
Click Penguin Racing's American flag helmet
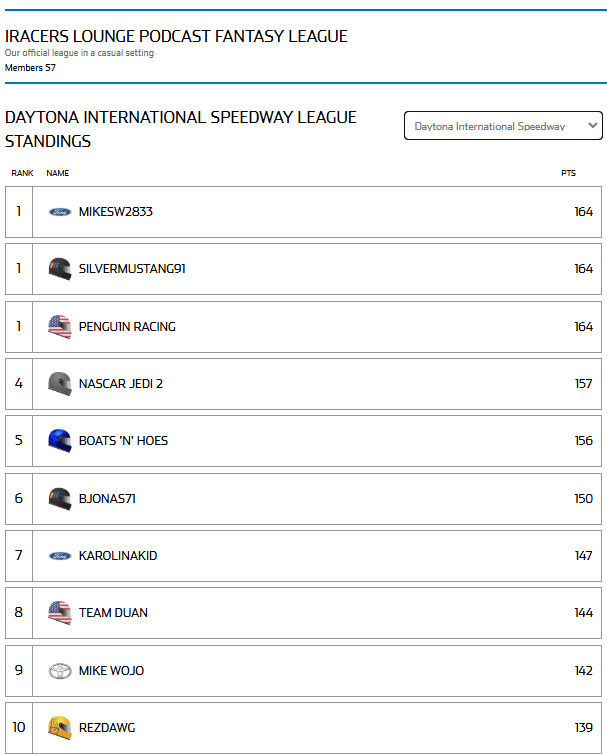tap(60, 327)
